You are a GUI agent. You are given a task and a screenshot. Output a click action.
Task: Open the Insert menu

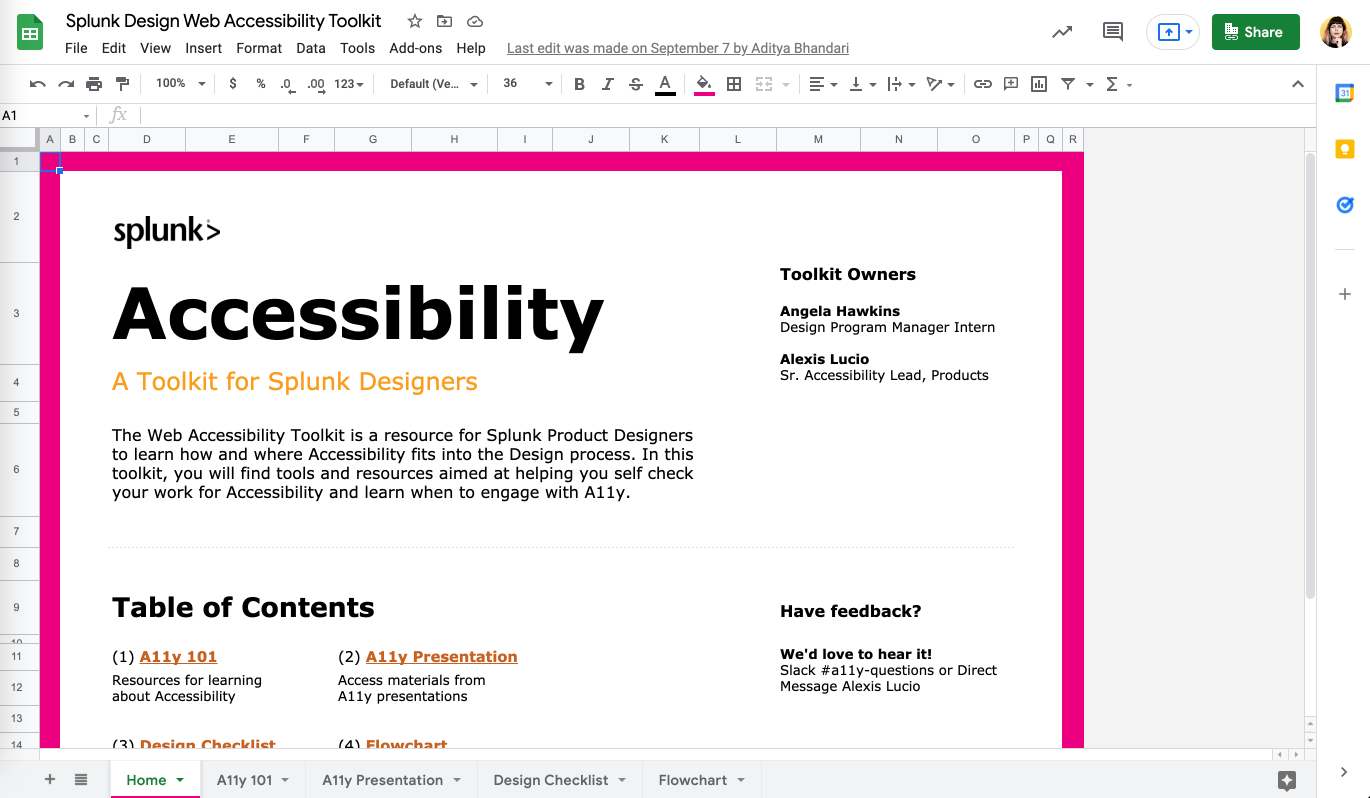click(204, 48)
